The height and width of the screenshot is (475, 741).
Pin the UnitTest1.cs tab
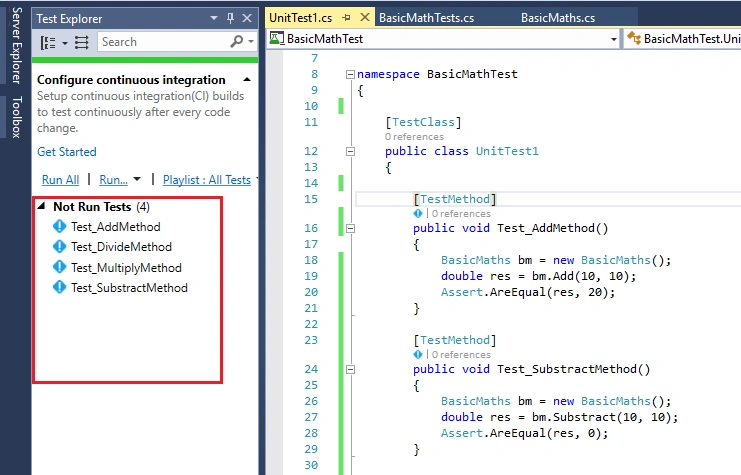(x=346, y=18)
